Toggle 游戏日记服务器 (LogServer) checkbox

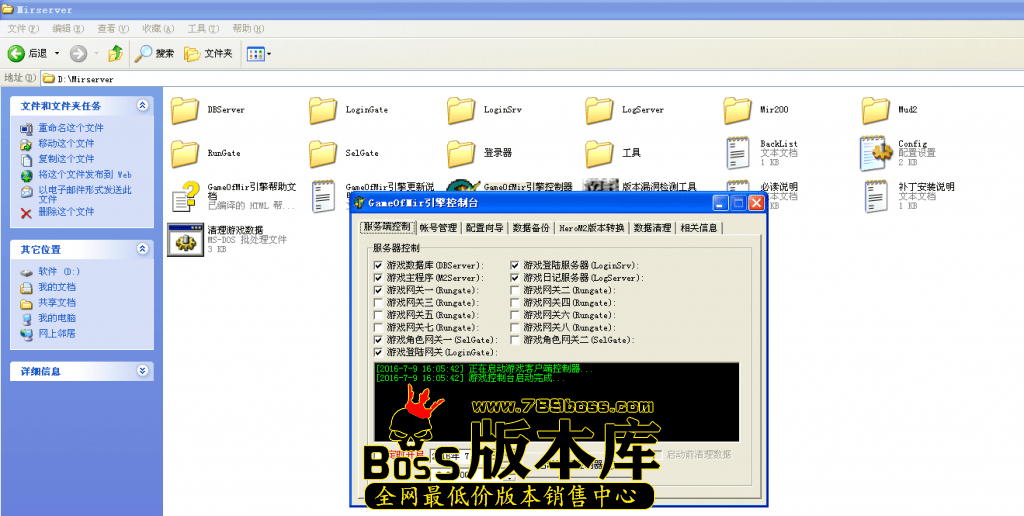coord(516,277)
